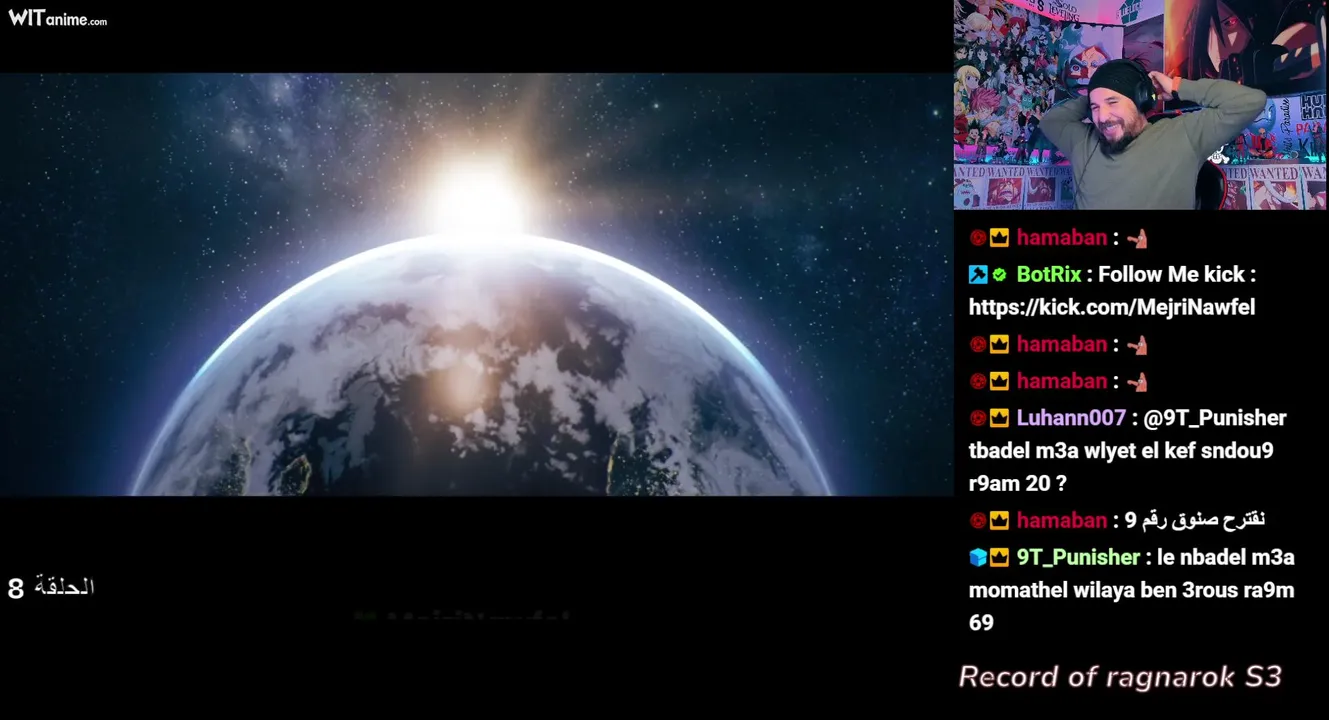Click the hand emoji in hamaban's message above BotRix

pyautogui.click(x=1137, y=238)
